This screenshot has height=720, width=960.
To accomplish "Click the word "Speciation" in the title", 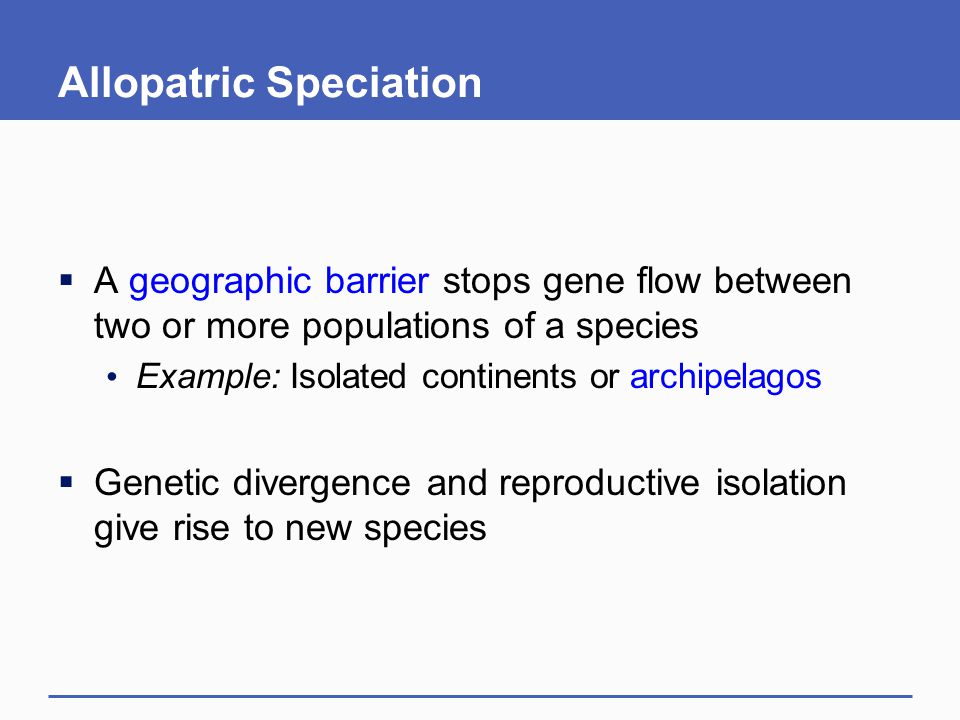I will [374, 83].
